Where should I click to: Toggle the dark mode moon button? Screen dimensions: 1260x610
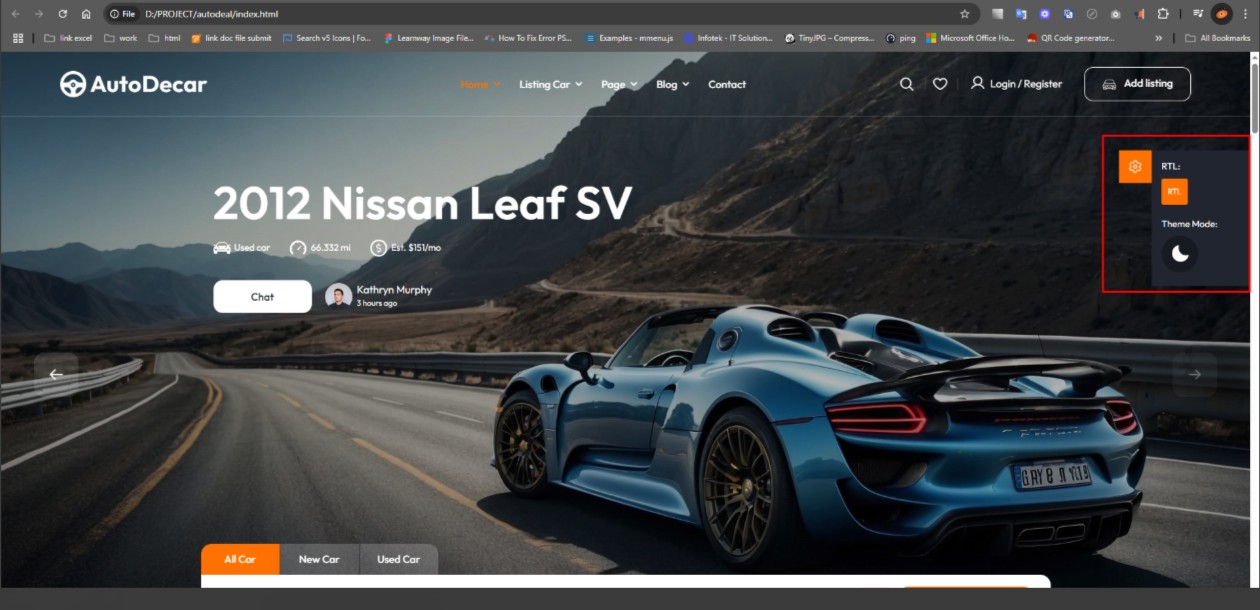pyautogui.click(x=1180, y=254)
